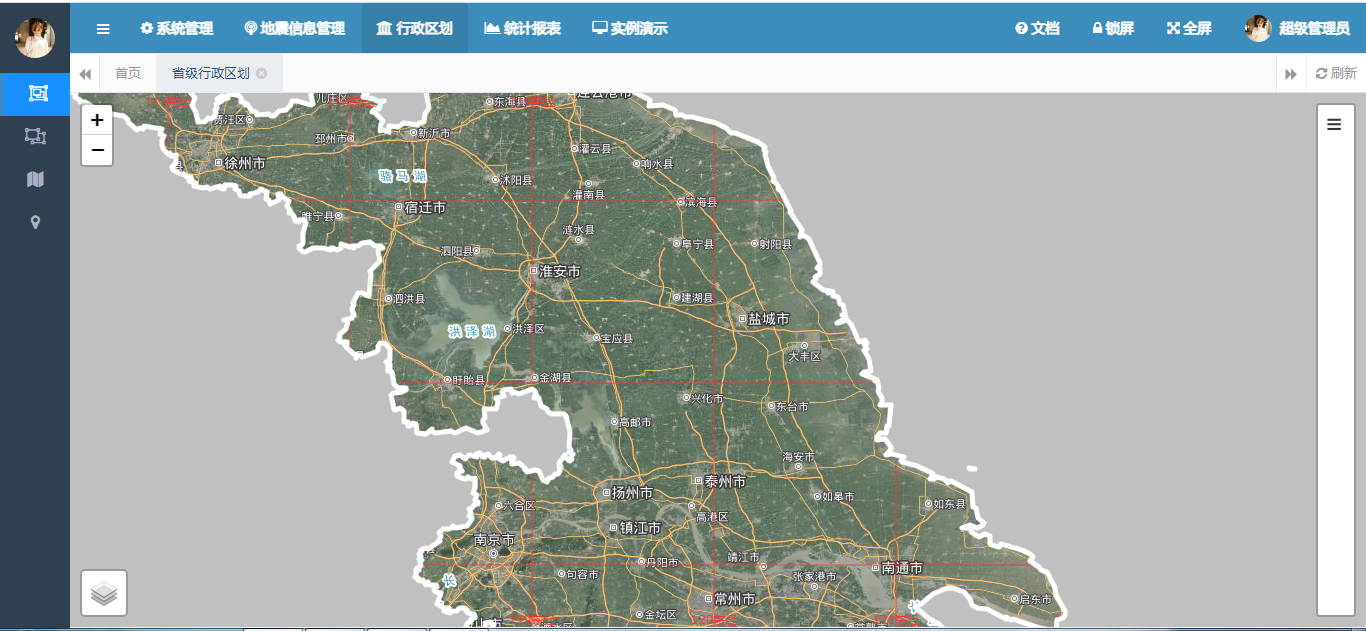Switch to 首页 tab
The width and height of the screenshot is (1366, 631).
click(128, 73)
